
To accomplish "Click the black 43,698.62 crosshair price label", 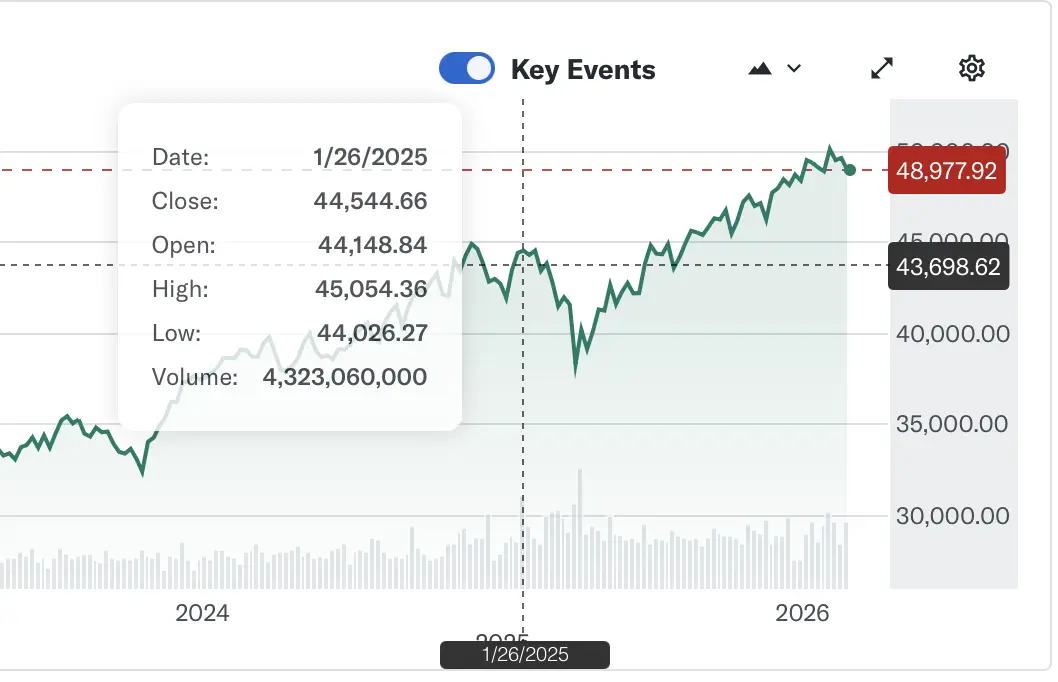I will tap(948, 267).
